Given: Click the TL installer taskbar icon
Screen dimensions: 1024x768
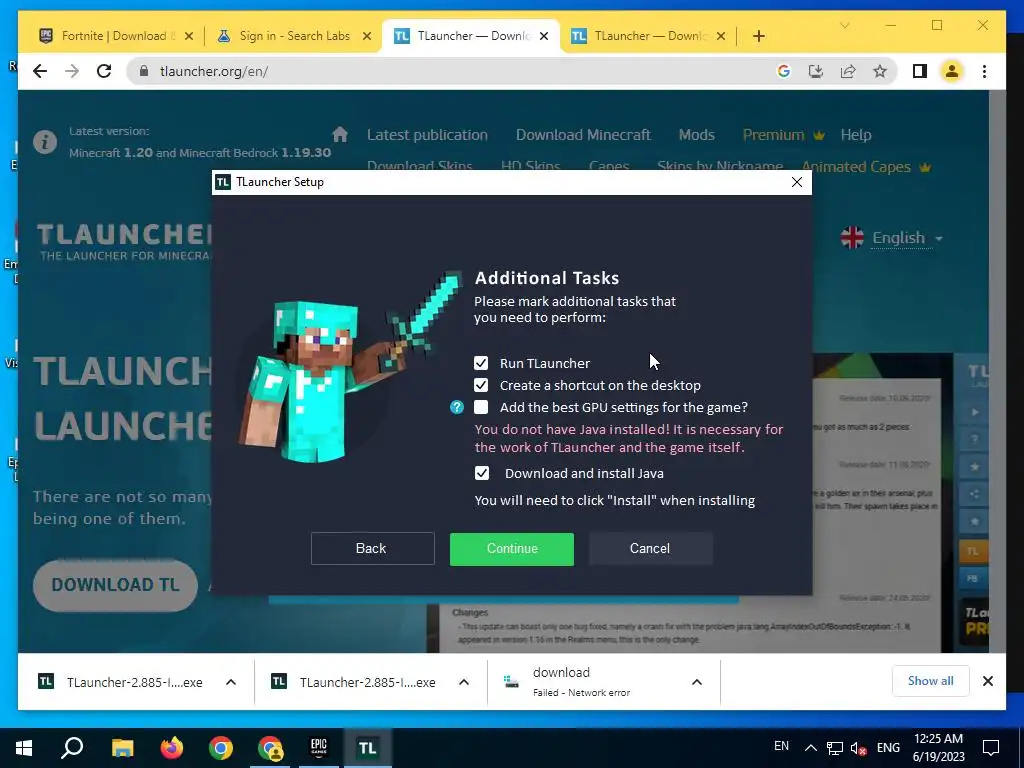Looking at the screenshot, I should click(368, 748).
